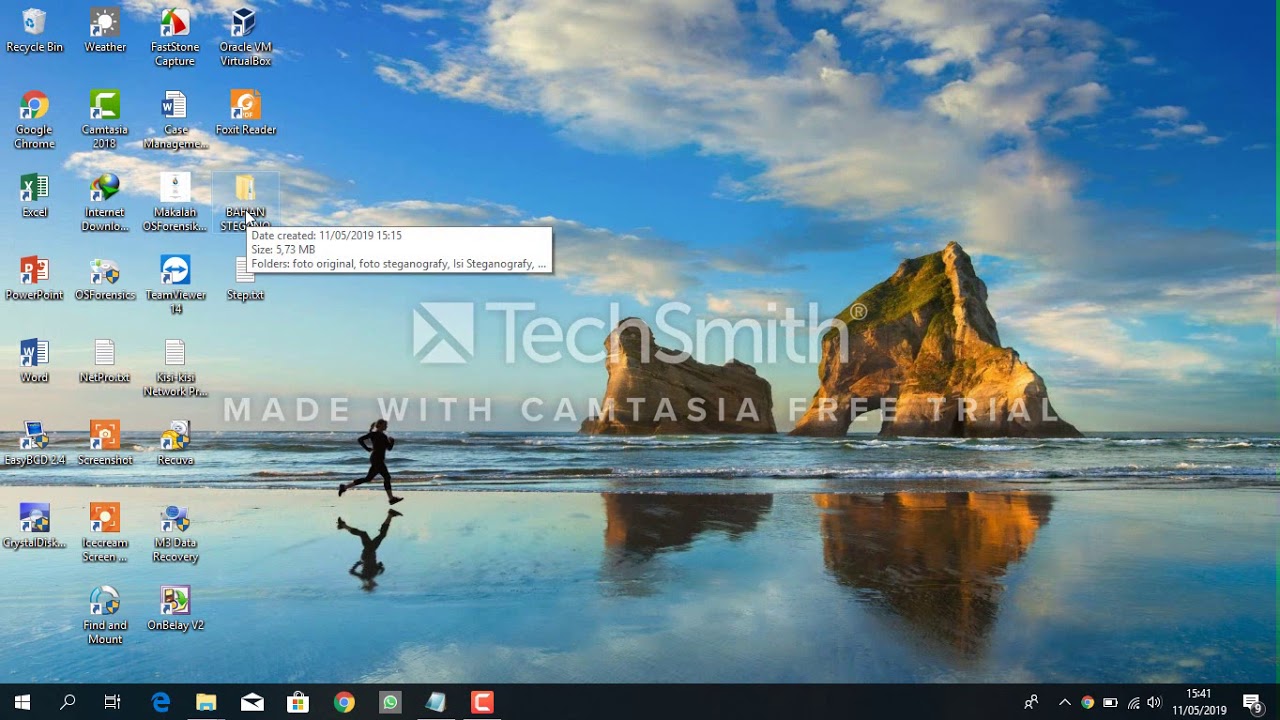Select the Find and Mount shortcut

pos(105,617)
